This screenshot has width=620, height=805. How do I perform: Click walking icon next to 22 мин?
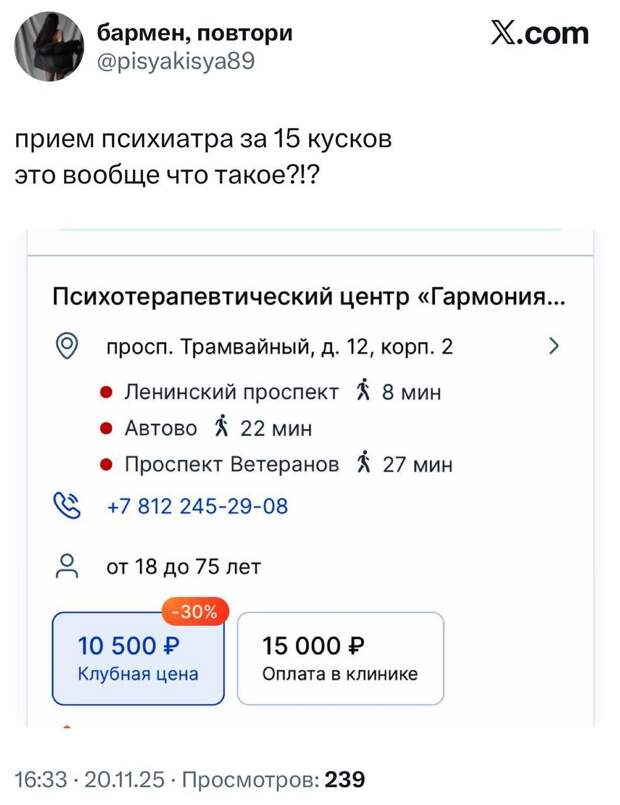[221, 428]
